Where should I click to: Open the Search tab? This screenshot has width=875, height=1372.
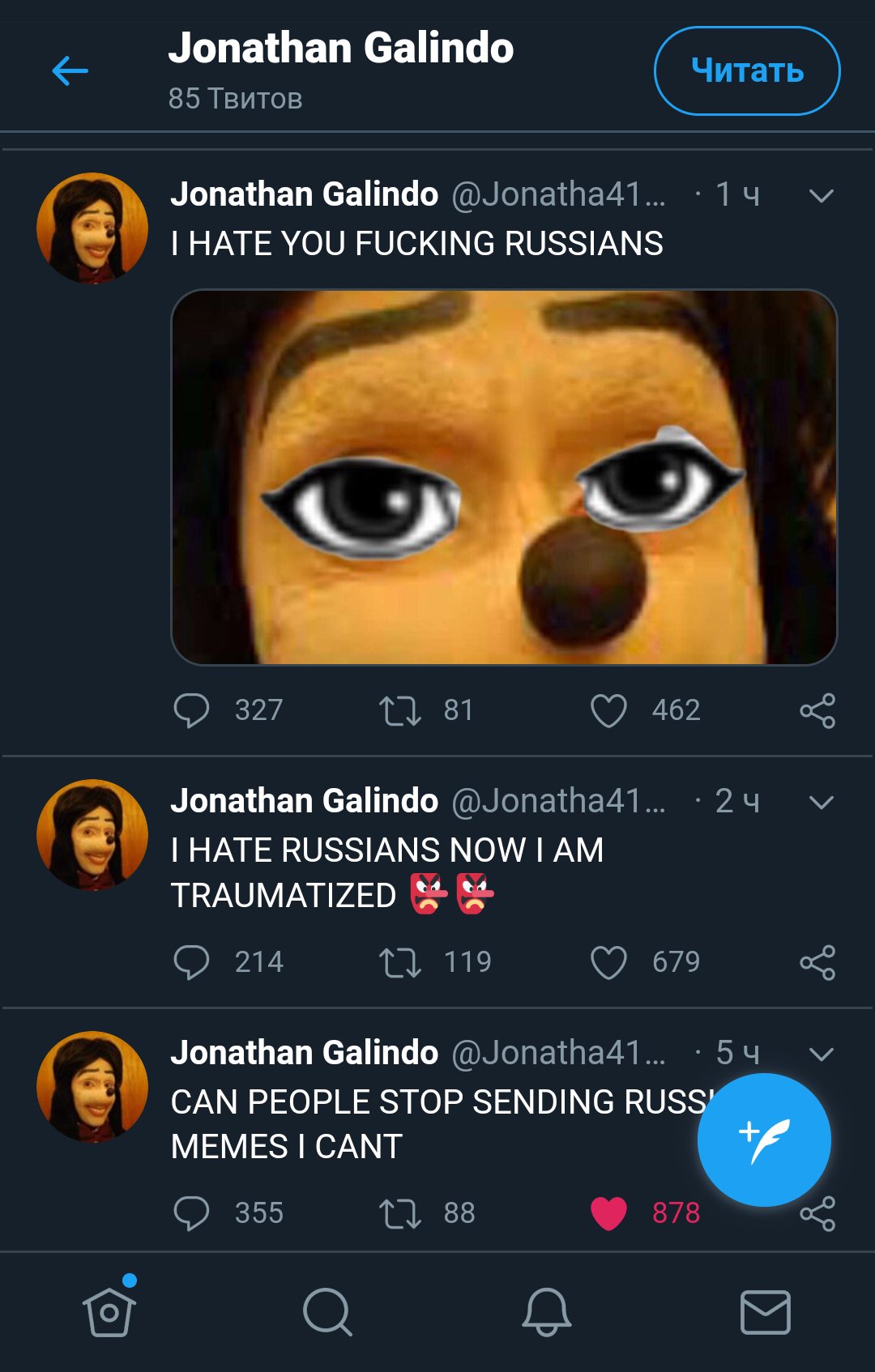tap(327, 1311)
